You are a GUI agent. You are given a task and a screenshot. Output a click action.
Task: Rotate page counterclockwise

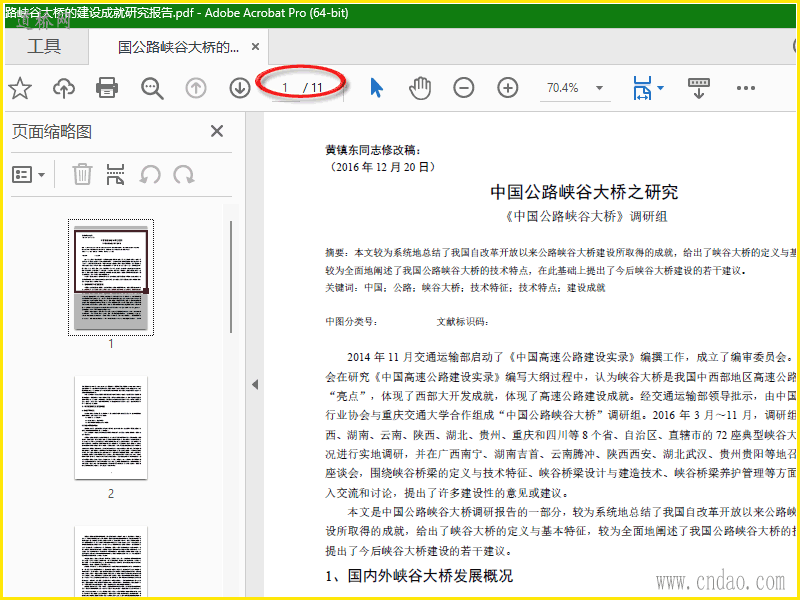150,174
